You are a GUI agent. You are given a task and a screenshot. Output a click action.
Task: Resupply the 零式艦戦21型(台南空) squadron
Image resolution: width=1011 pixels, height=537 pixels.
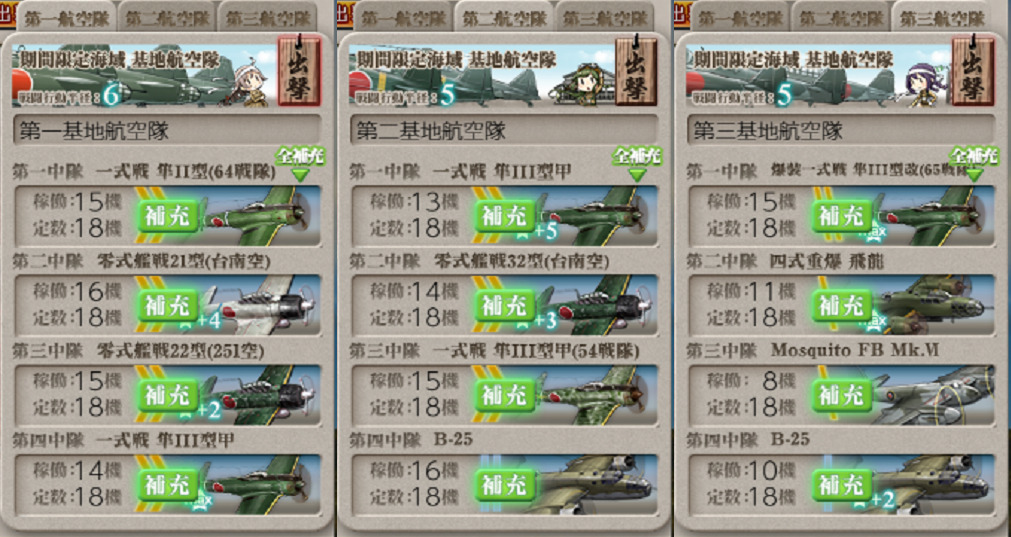click(x=168, y=305)
